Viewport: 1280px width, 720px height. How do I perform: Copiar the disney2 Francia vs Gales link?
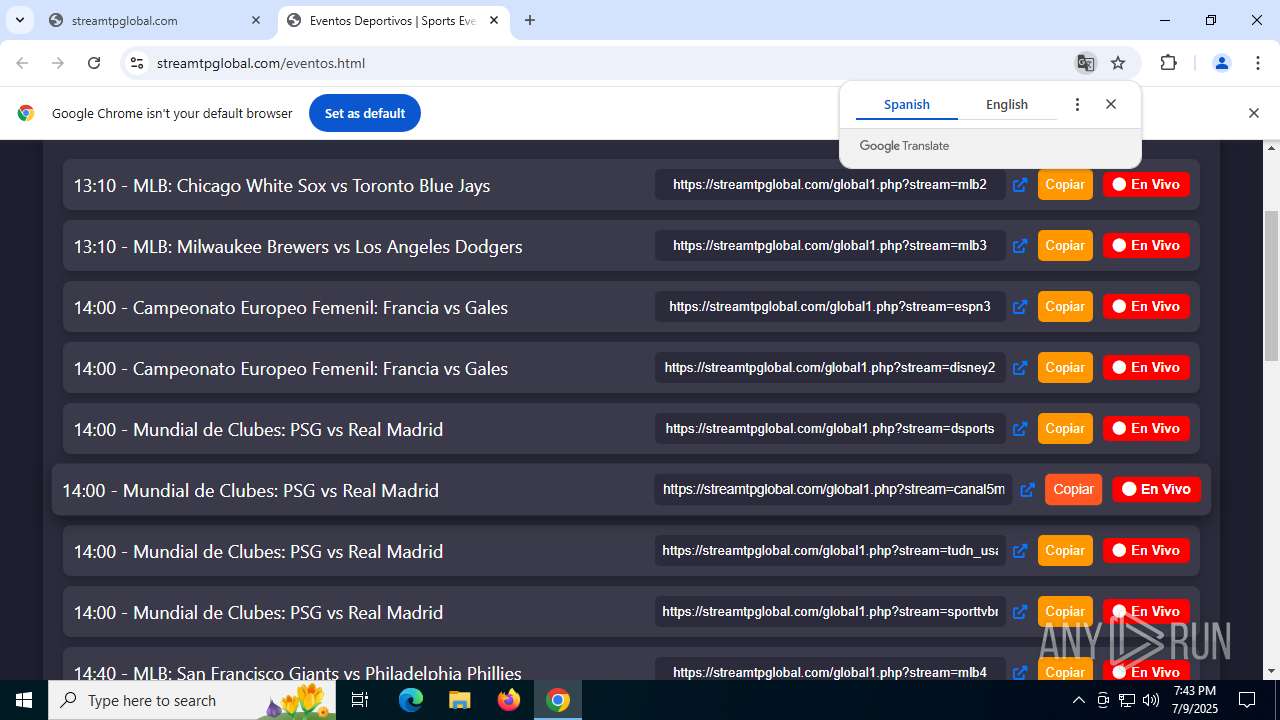[1065, 368]
